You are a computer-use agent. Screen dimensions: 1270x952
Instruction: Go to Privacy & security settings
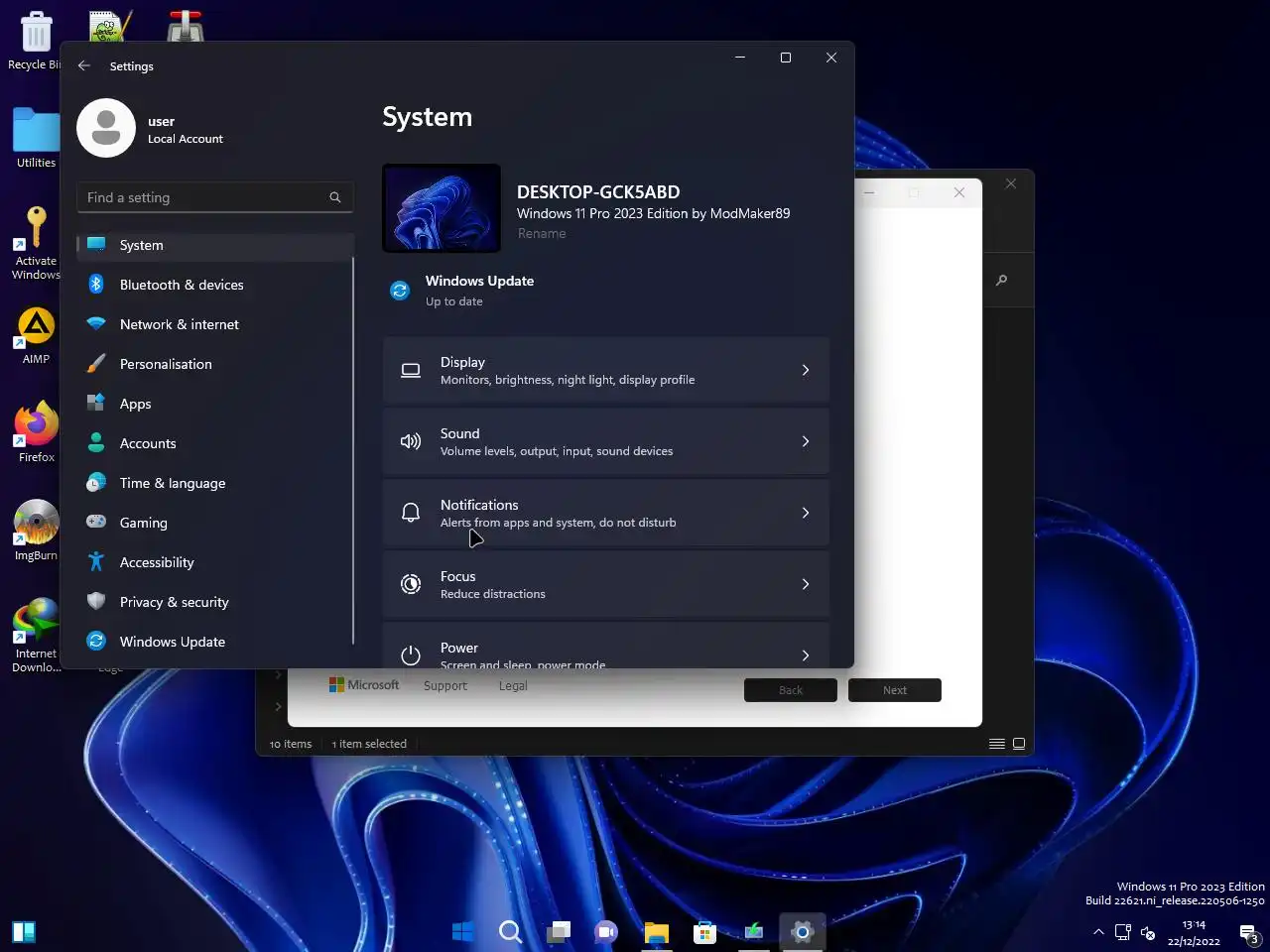tap(215, 602)
